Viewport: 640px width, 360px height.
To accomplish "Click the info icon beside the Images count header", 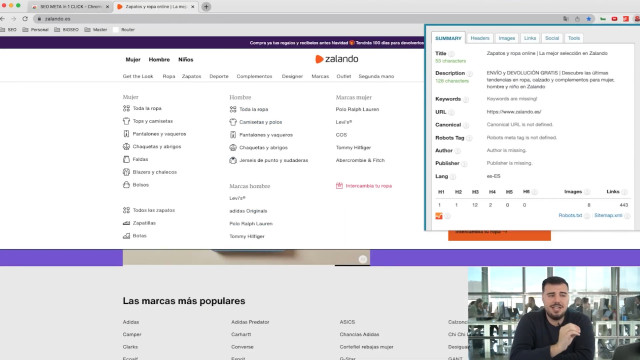I will [587, 192].
